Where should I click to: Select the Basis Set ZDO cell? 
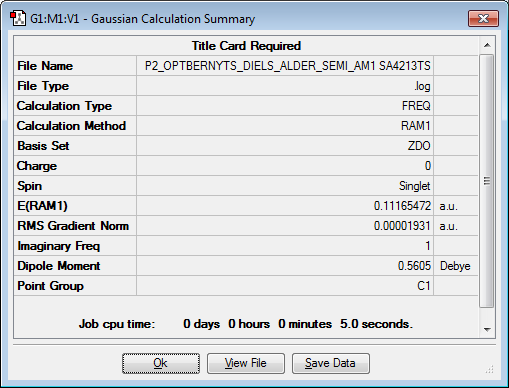[x=285, y=146]
